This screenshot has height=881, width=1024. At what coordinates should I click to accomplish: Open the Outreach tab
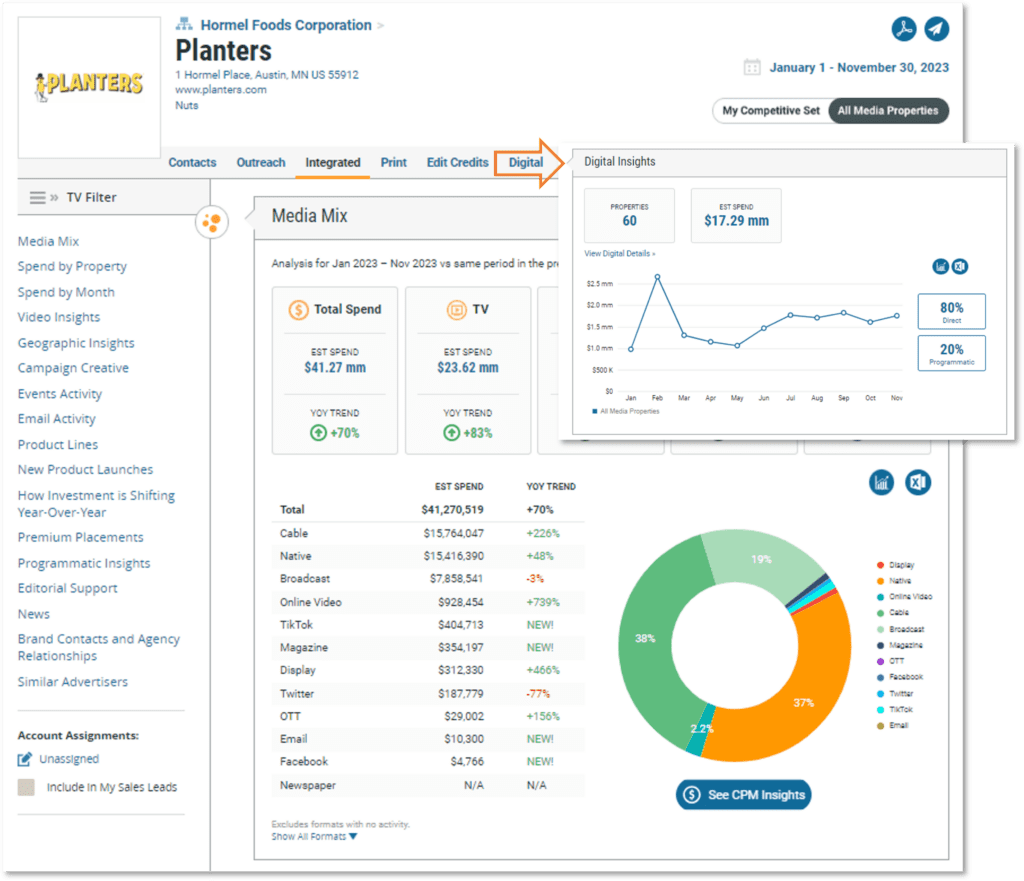[261, 163]
